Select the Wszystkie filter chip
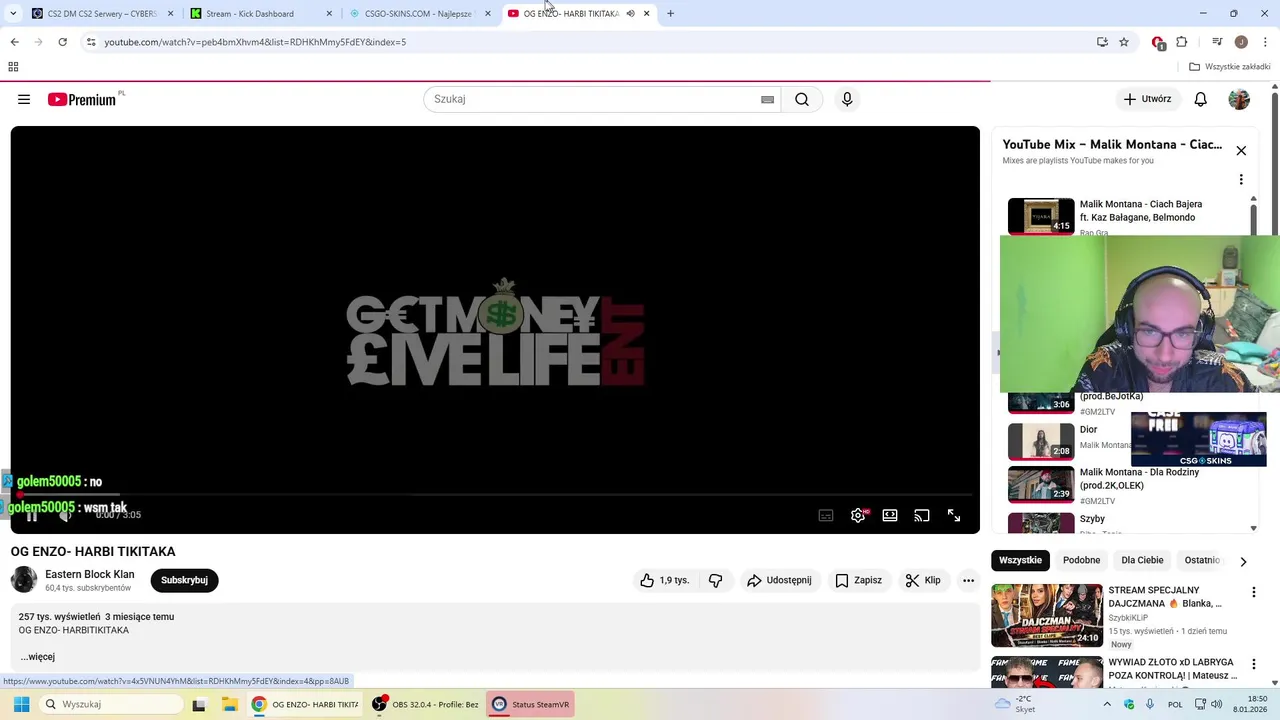The image size is (1280, 720). (1020, 560)
